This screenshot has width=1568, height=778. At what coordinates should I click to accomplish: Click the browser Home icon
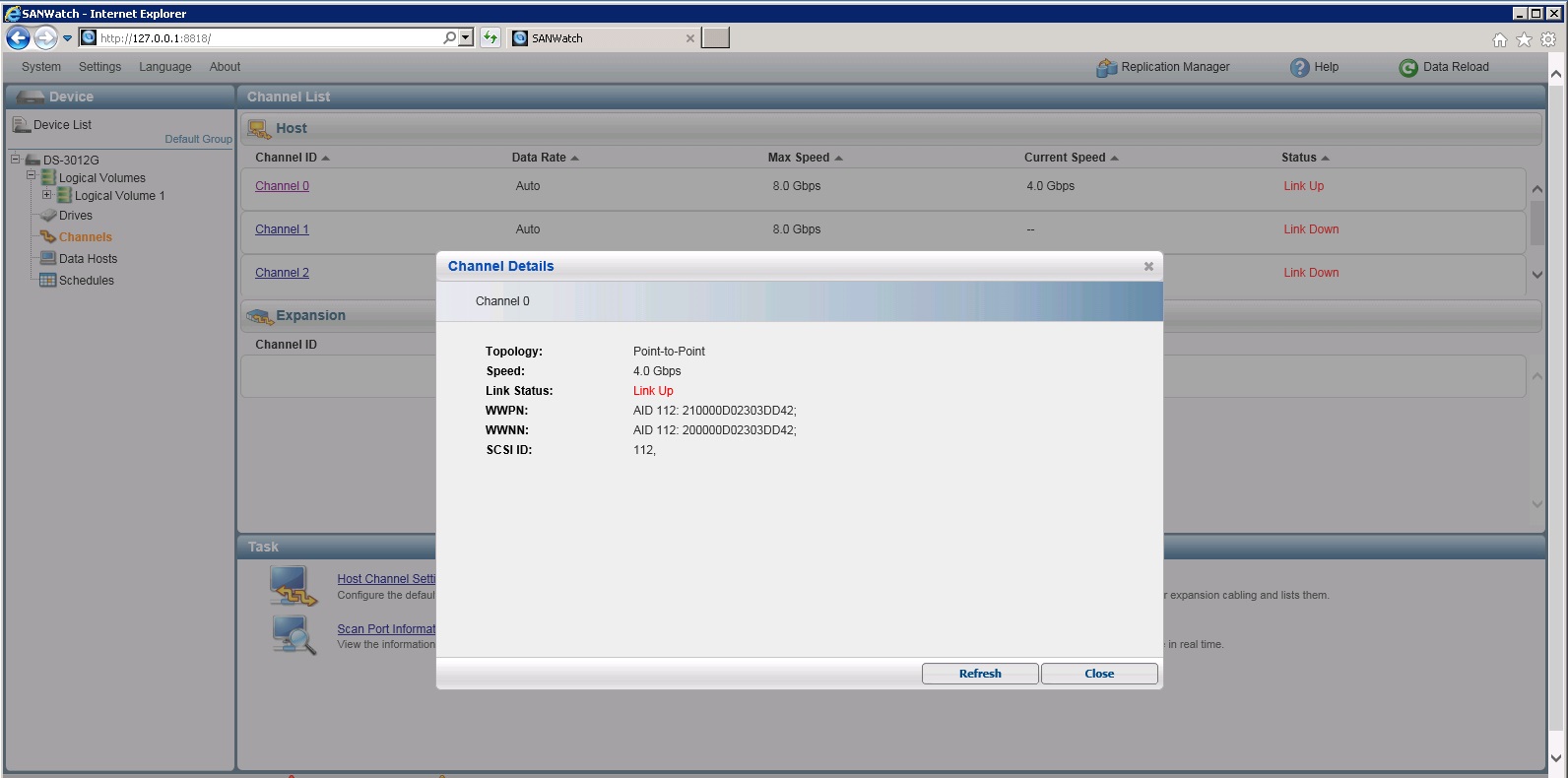[x=1499, y=39]
